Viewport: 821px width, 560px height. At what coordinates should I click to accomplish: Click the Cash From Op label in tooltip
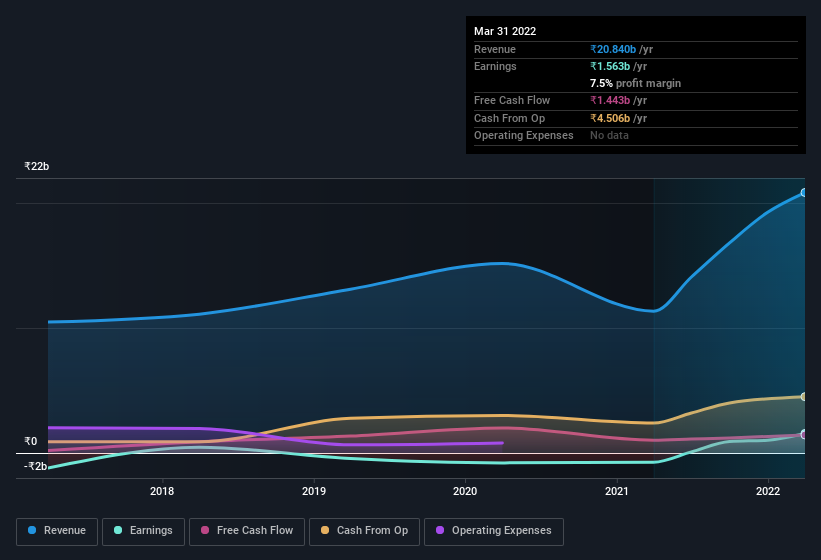tap(509, 118)
